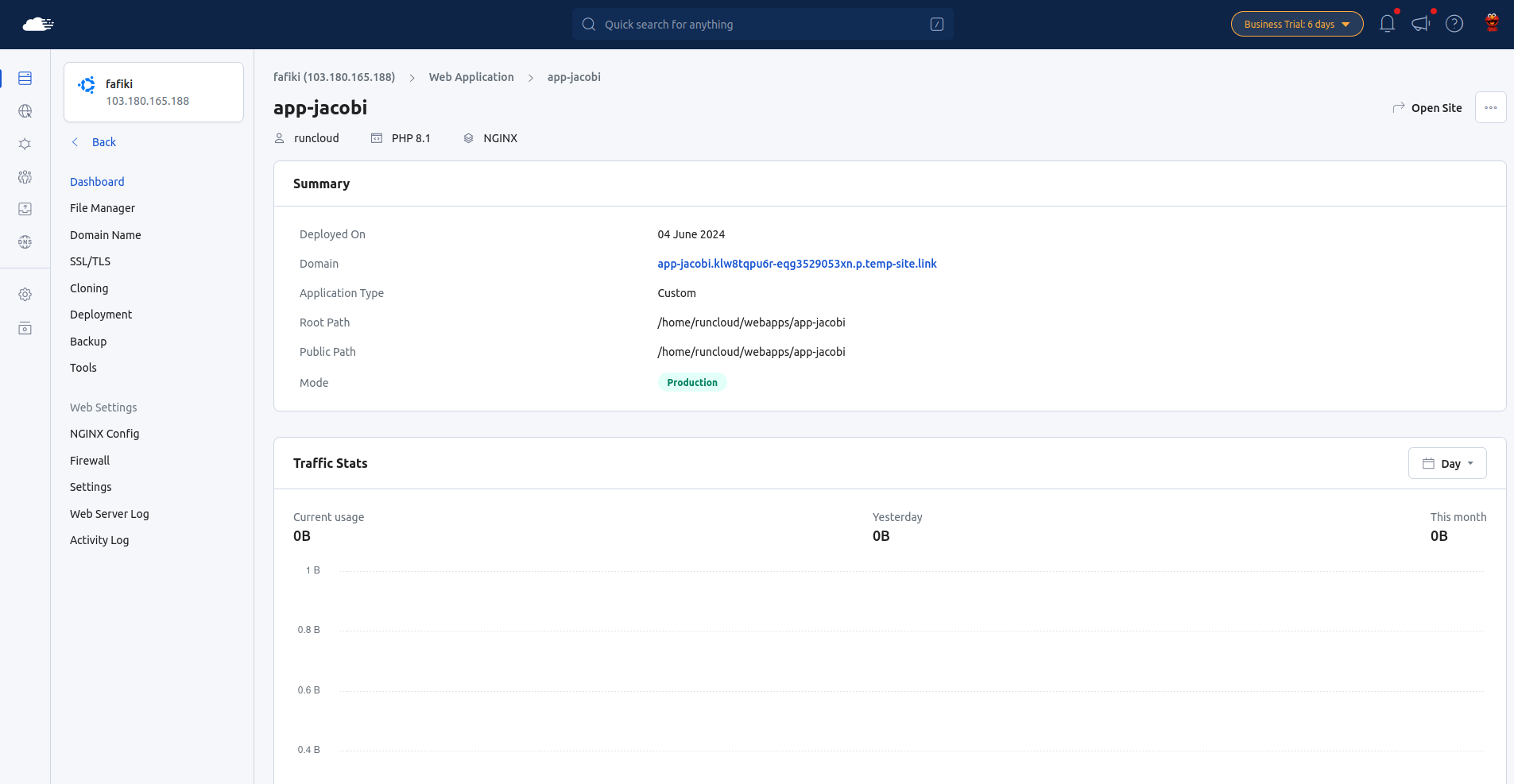This screenshot has height=784, width=1514.
Task: Click the fafiki (103.180.165.188) breadcrumb
Action: (x=334, y=77)
